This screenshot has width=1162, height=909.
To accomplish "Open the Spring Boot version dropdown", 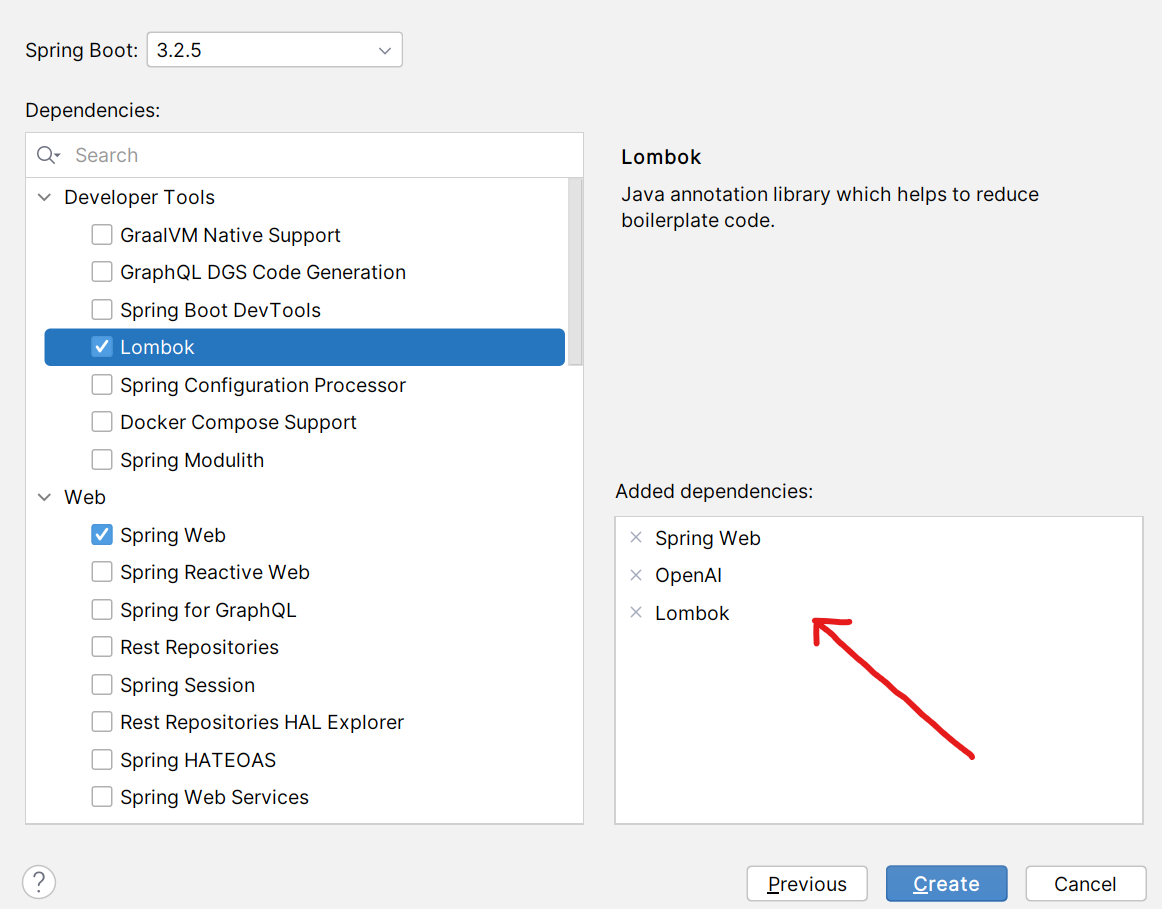I will click(275, 50).
